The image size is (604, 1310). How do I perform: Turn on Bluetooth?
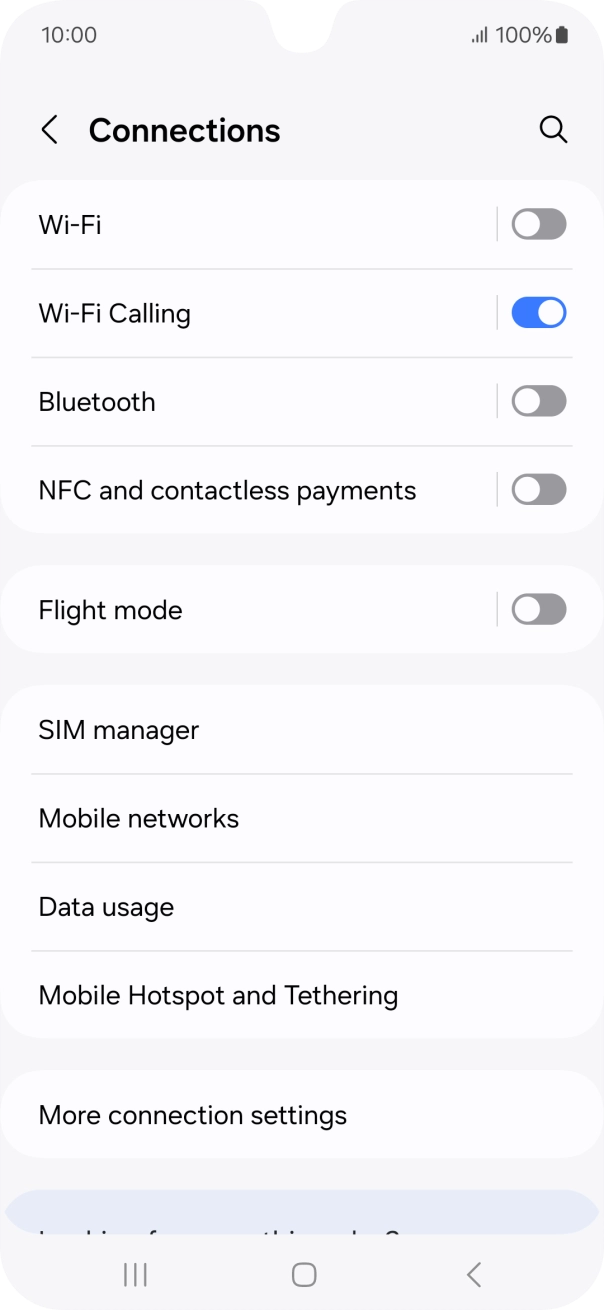pos(538,401)
